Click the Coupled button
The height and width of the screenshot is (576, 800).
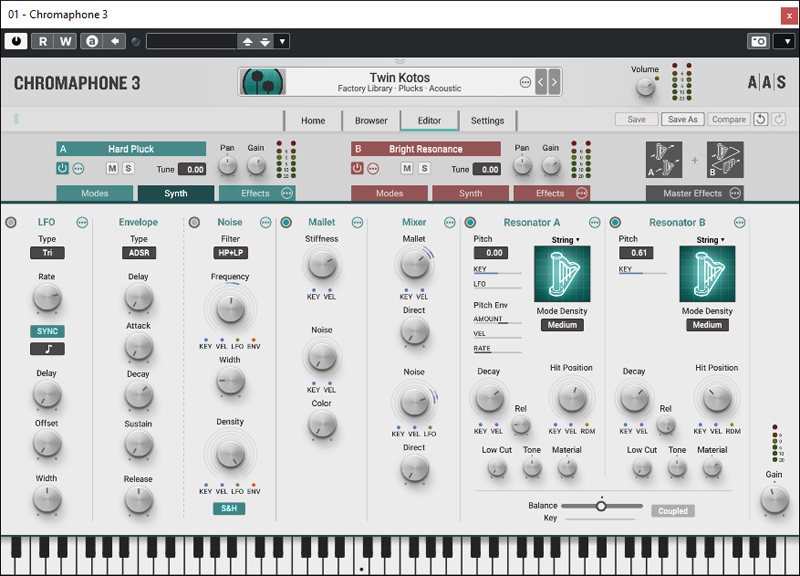[x=673, y=511]
